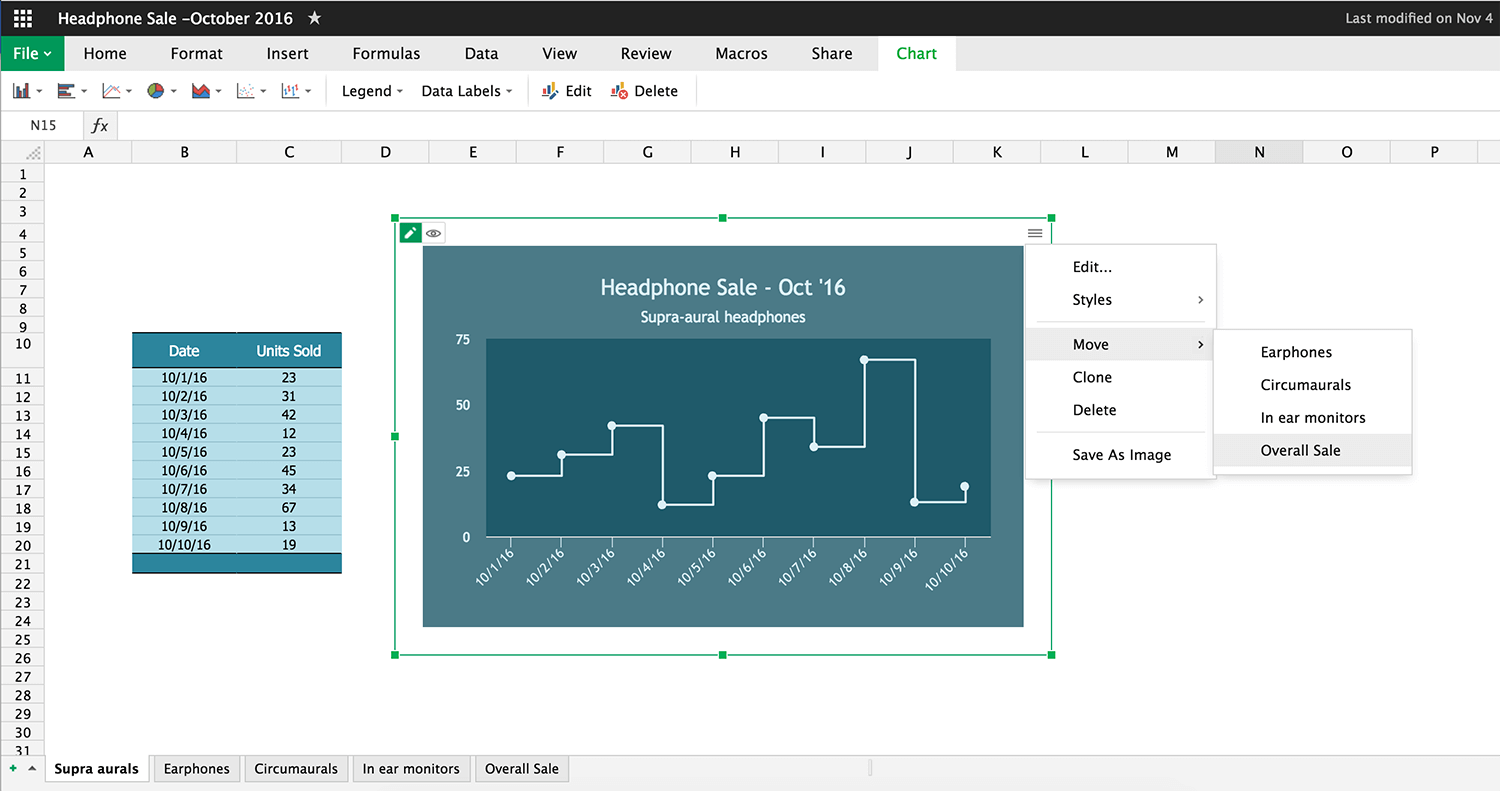Choose Save As Image from context menu
The width and height of the screenshot is (1500, 791).
pyautogui.click(x=1121, y=455)
